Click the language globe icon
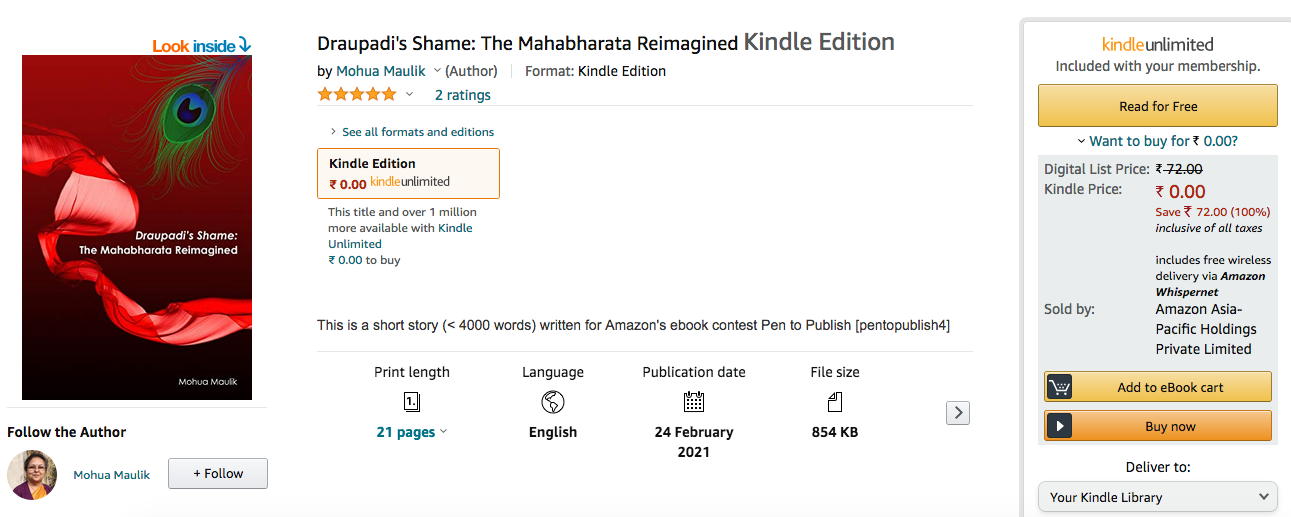This screenshot has height=517, width=1291. click(x=553, y=402)
